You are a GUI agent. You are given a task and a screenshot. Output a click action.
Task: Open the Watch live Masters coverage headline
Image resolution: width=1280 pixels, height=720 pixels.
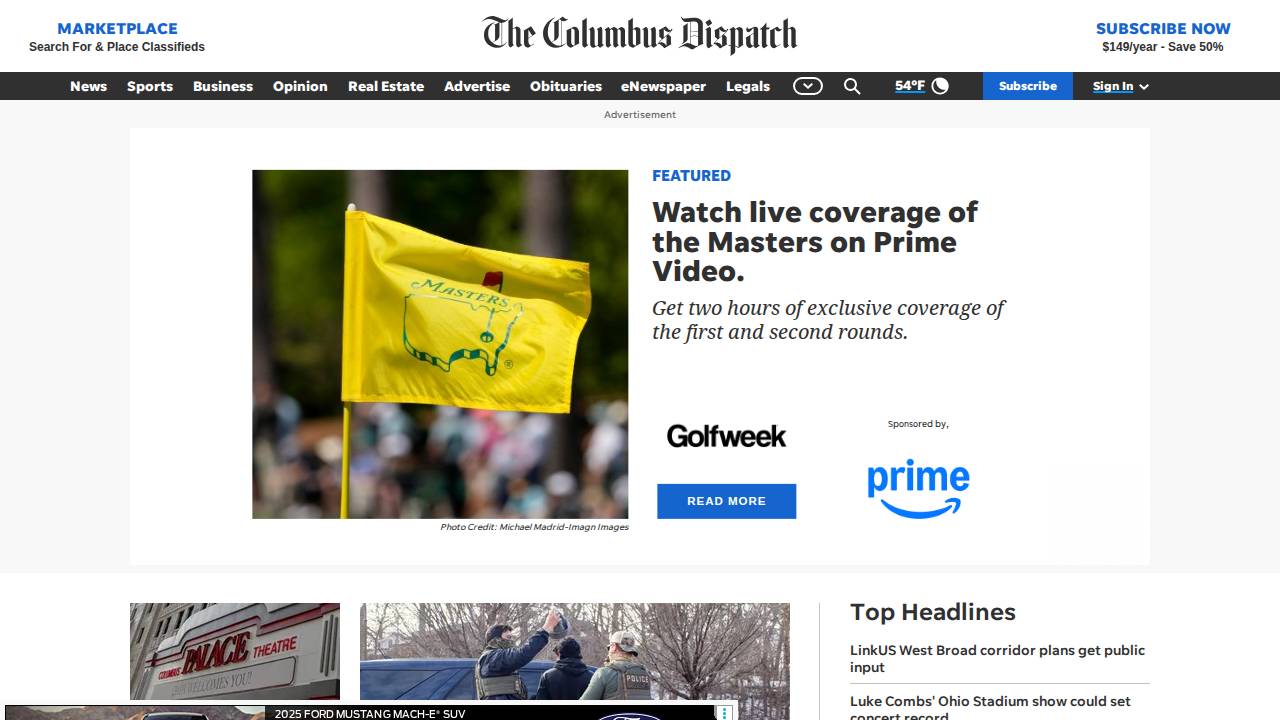click(815, 241)
